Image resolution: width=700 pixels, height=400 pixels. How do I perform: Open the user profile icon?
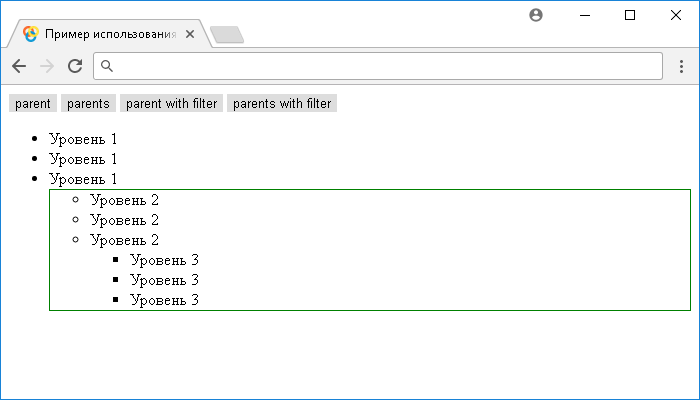click(x=536, y=15)
